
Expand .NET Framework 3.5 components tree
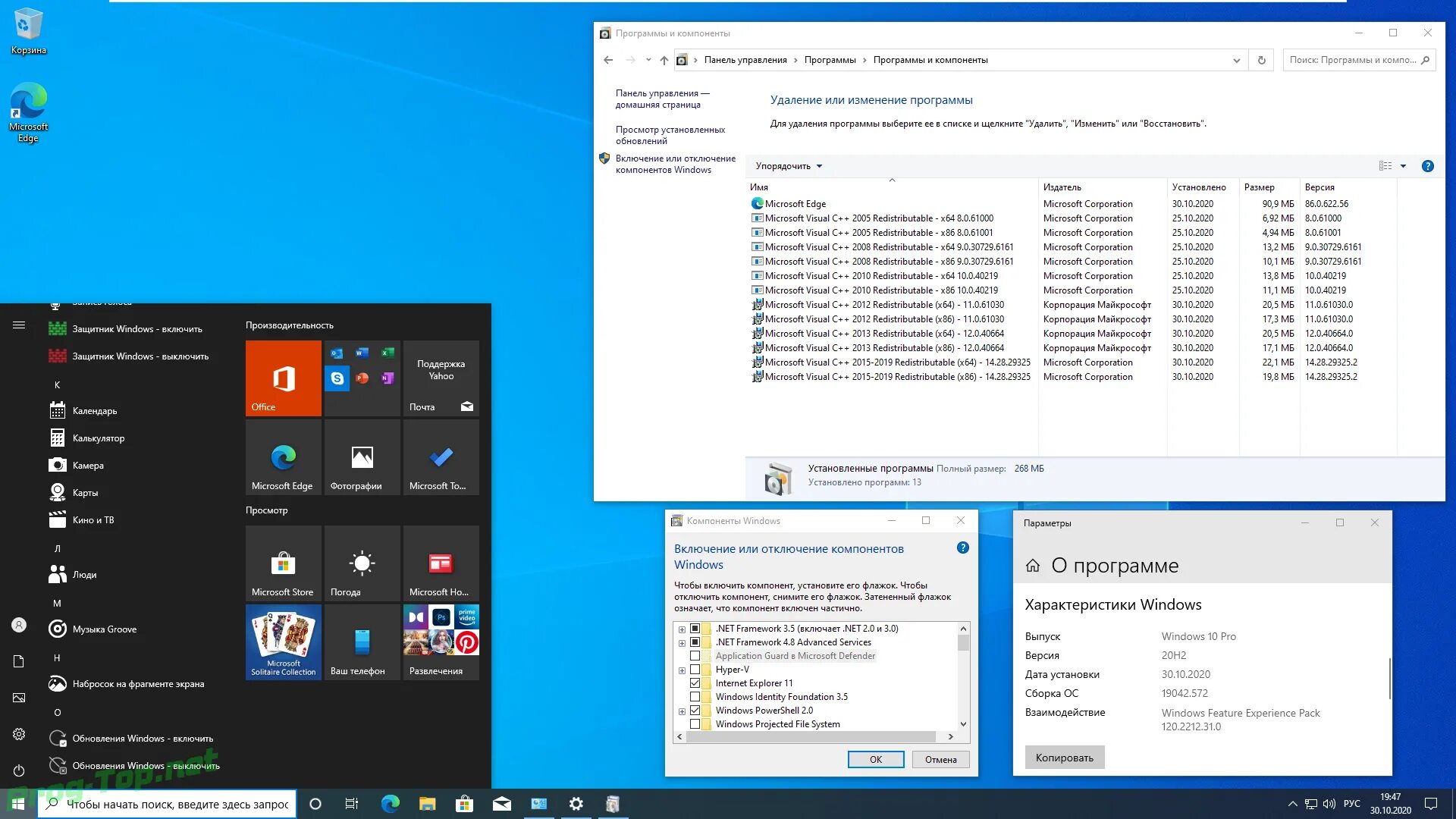pyautogui.click(x=682, y=628)
